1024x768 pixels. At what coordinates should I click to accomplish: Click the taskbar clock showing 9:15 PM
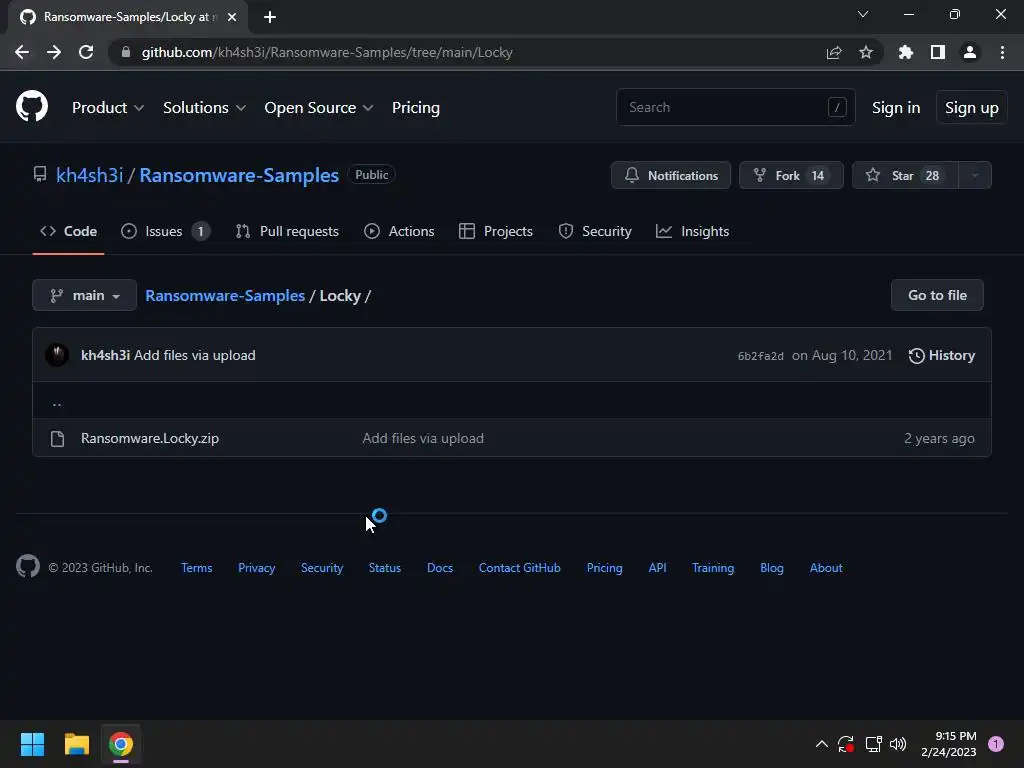click(949, 744)
